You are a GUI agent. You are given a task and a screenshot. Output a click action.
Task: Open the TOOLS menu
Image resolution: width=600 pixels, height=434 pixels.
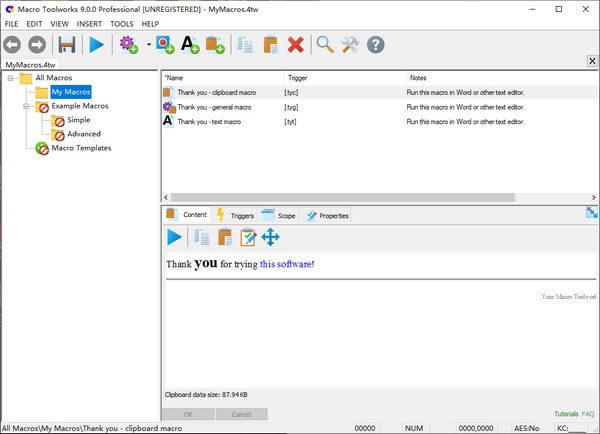click(122, 23)
